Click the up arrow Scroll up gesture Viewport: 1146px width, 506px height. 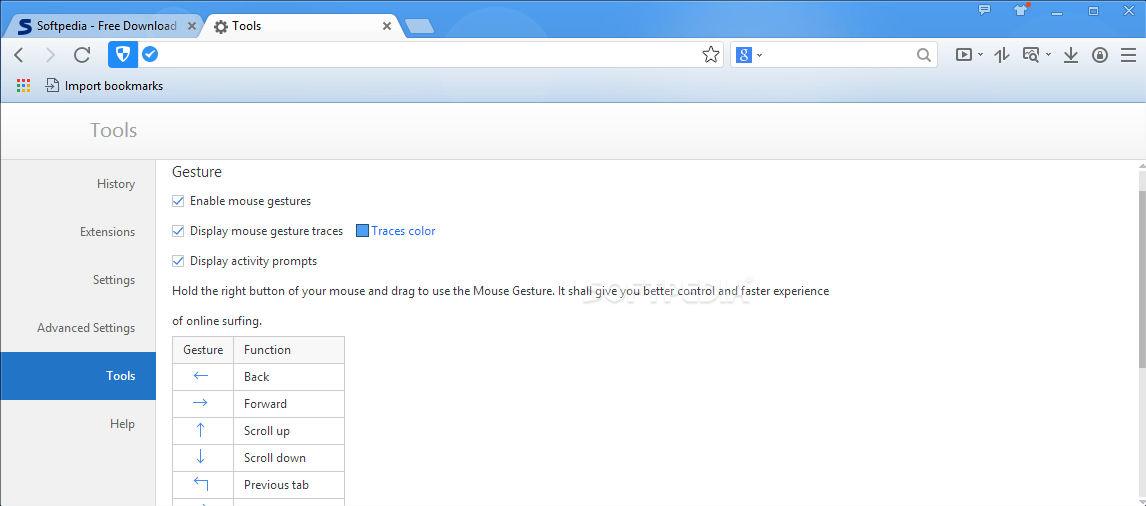pos(201,430)
